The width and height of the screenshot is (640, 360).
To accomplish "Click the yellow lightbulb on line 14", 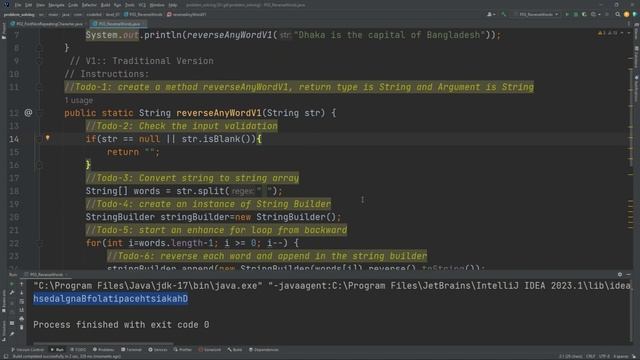I will click(47, 138).
